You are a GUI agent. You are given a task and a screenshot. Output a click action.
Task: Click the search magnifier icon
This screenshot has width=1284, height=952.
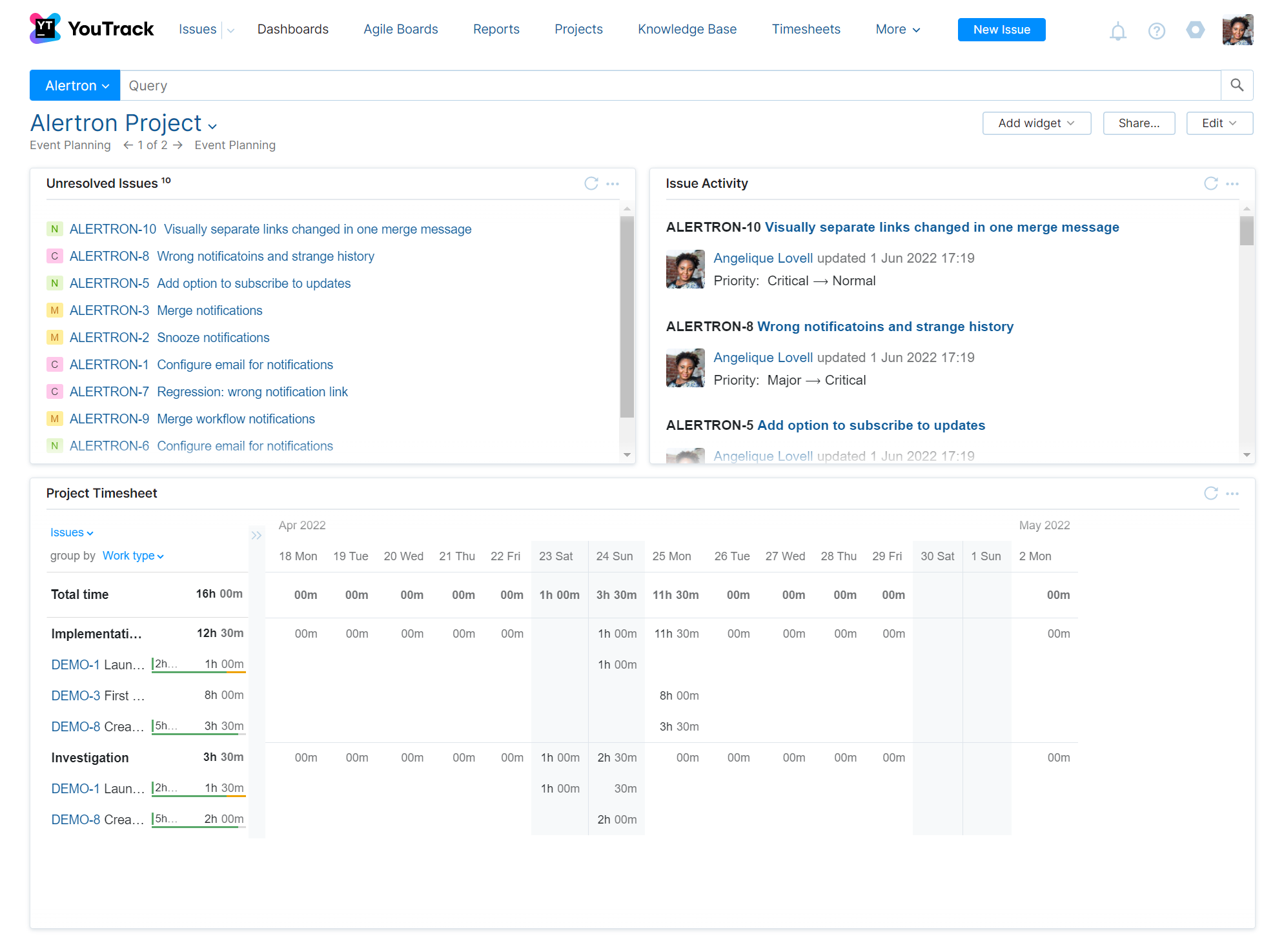coord(1237,85)
